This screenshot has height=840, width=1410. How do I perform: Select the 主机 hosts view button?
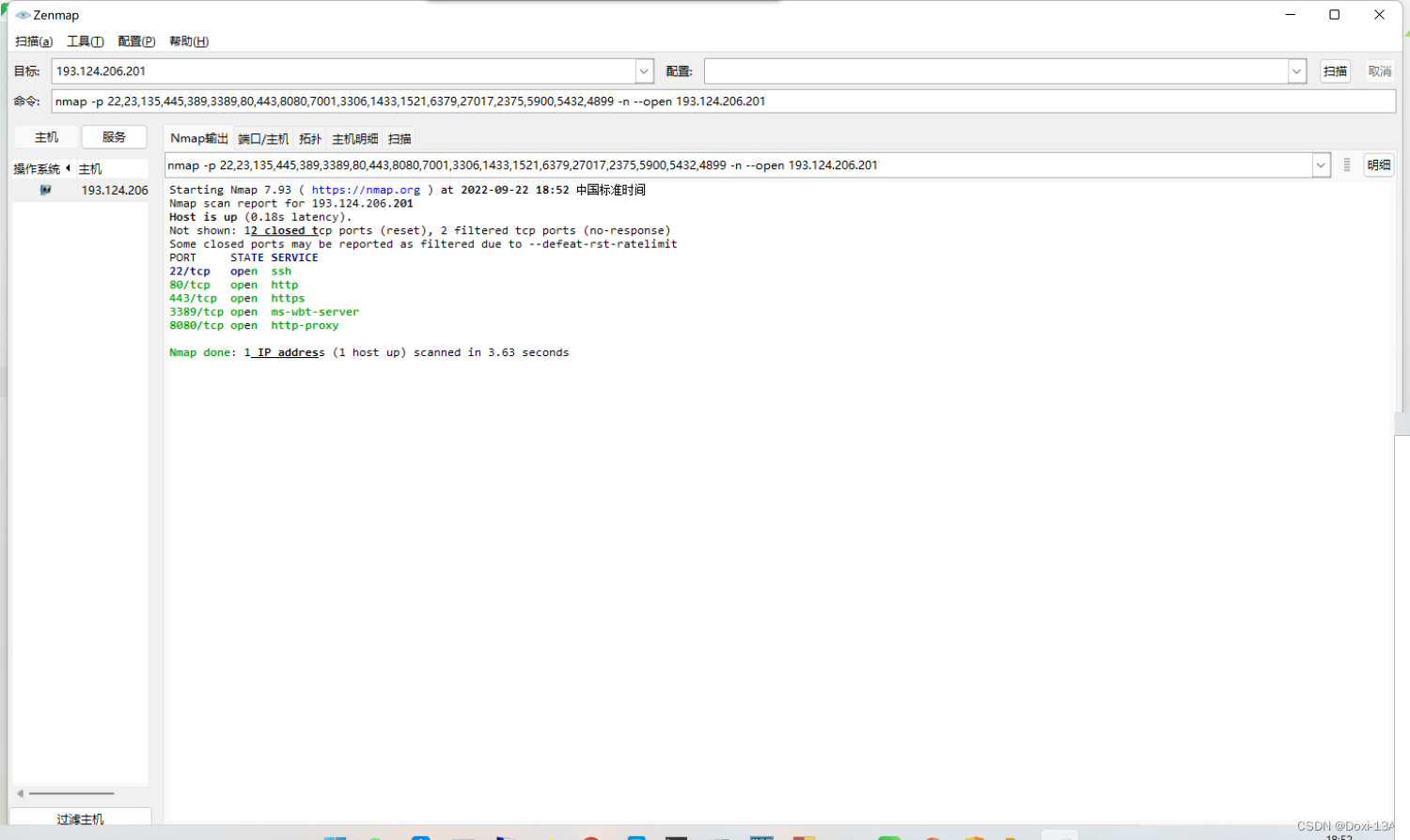pyautogui.click(x=46, y=137)
